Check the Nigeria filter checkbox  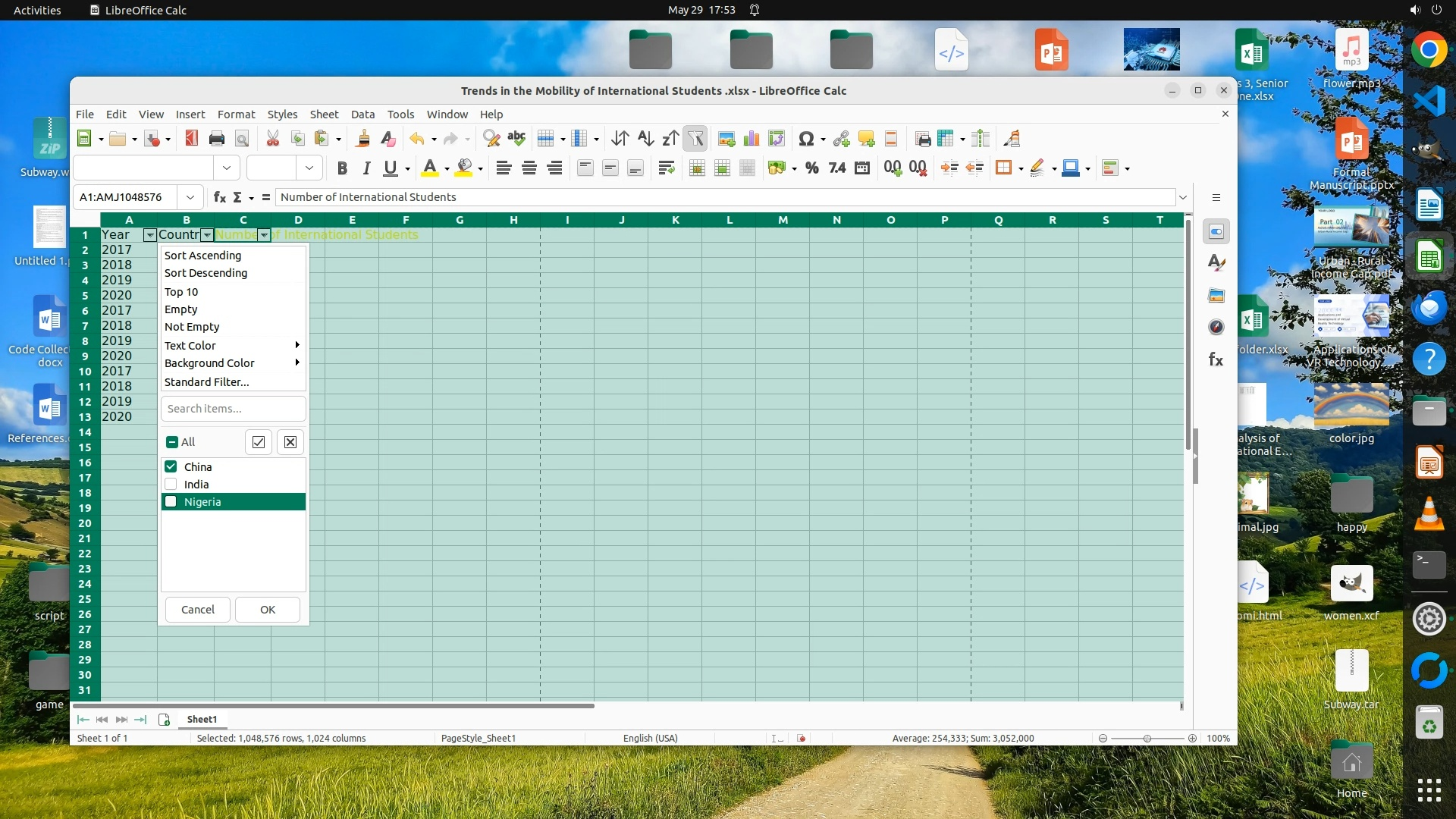(x=171, y=501)
